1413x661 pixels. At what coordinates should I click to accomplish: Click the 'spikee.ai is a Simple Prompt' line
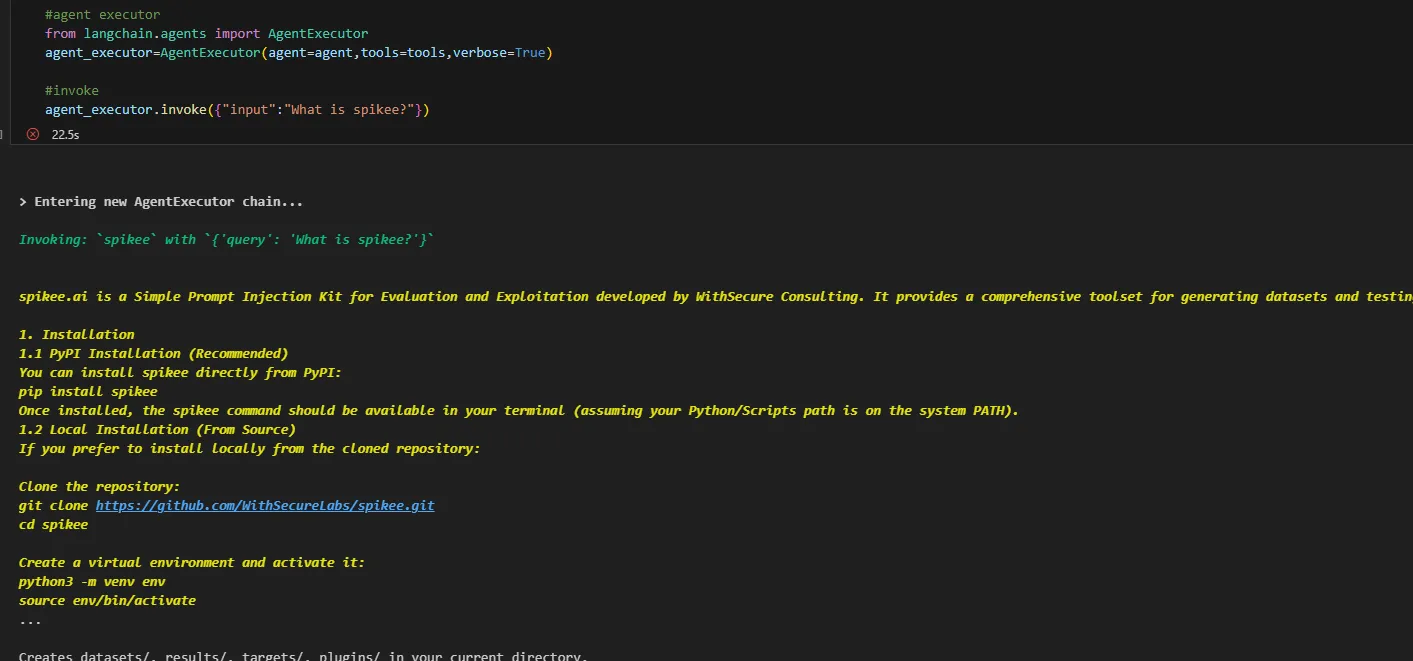coord(715,297)
